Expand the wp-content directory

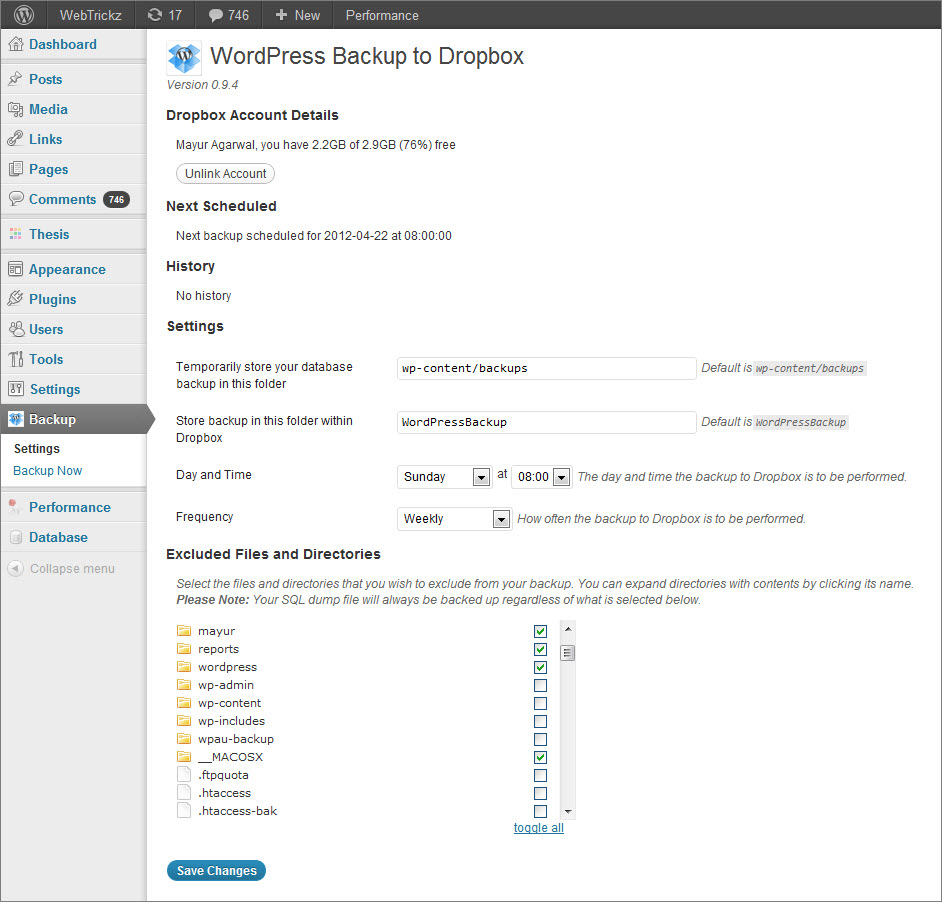point(229,703)
